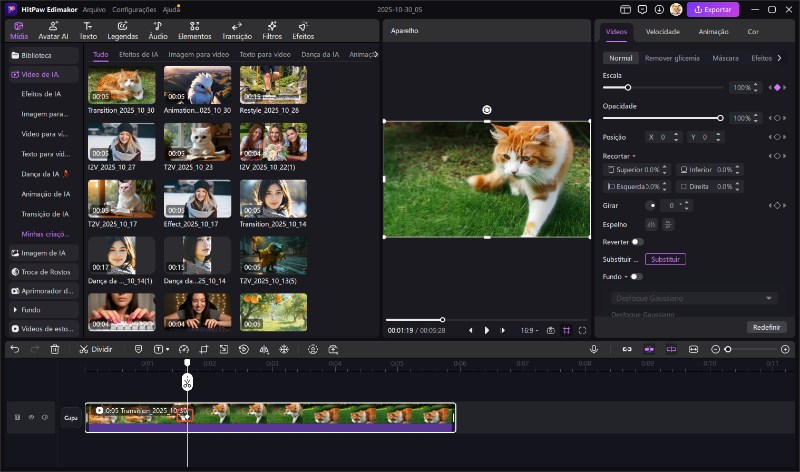Click the layout icon in title bar
Viewport: 800px width, 472px height.
coord(626,9)
